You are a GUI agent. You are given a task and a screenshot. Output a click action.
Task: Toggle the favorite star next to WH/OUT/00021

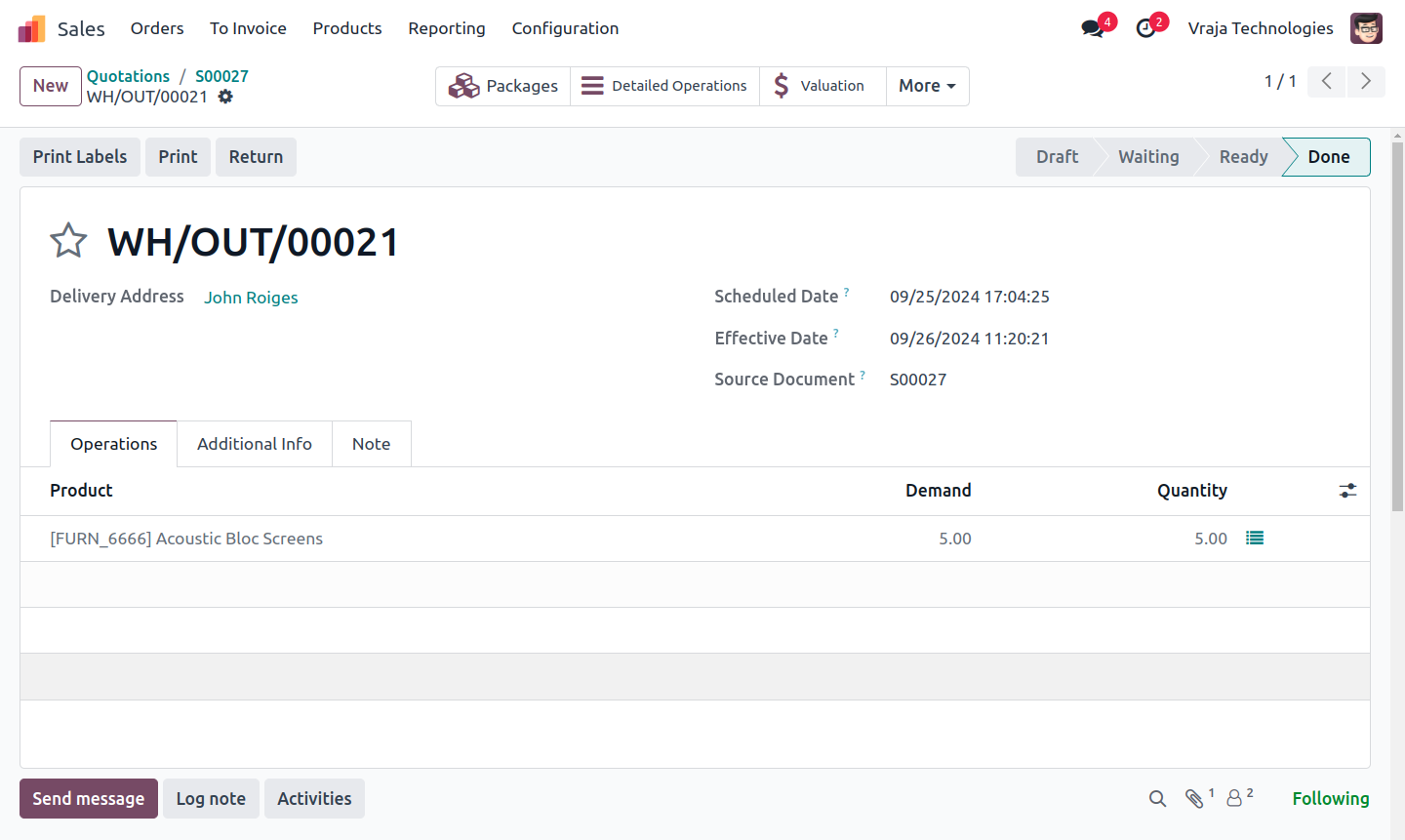pyautogui.click(x=68, y=240)
